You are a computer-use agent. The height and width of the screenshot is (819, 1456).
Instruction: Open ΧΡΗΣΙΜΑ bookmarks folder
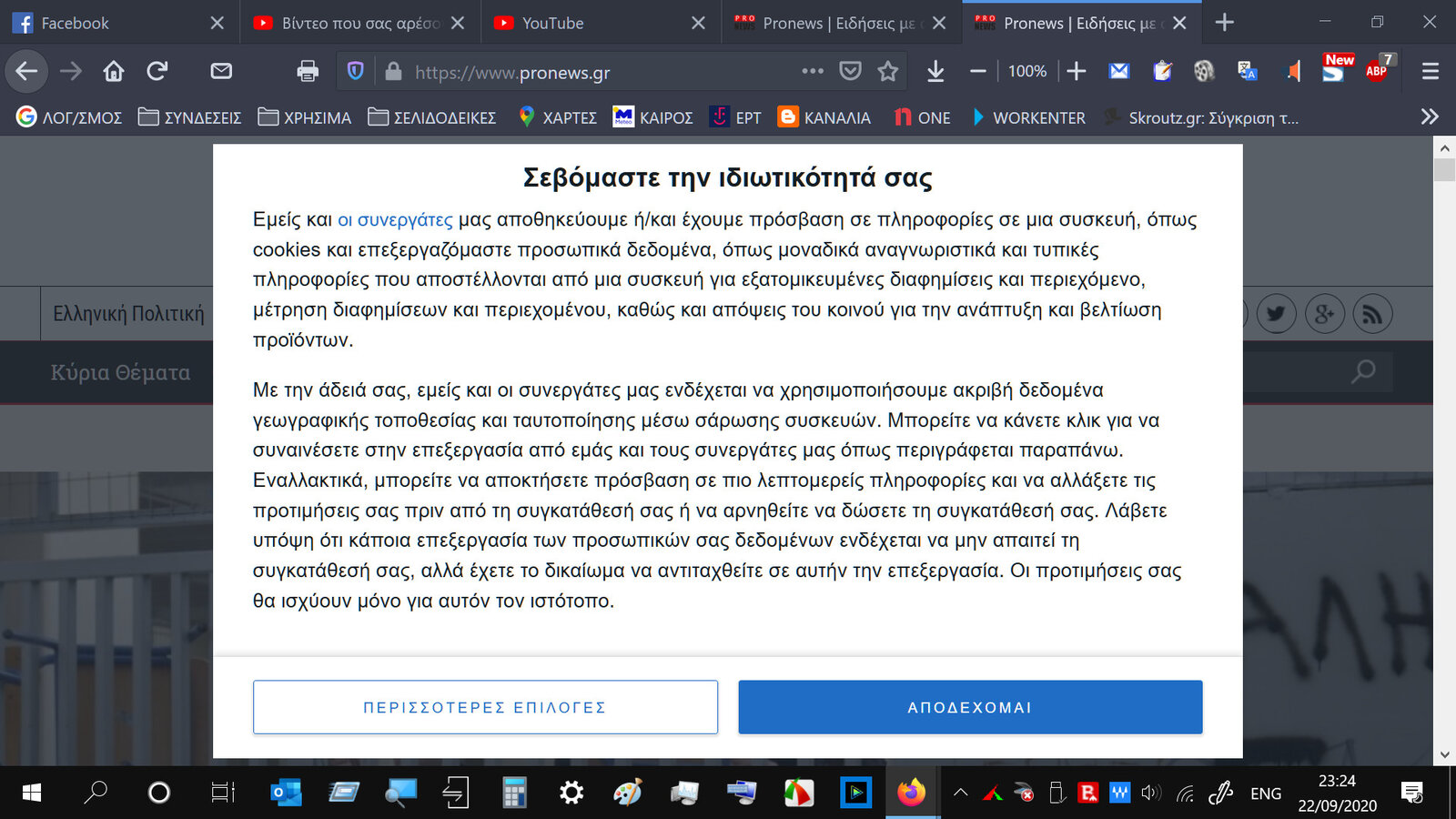tap(304, 117)
